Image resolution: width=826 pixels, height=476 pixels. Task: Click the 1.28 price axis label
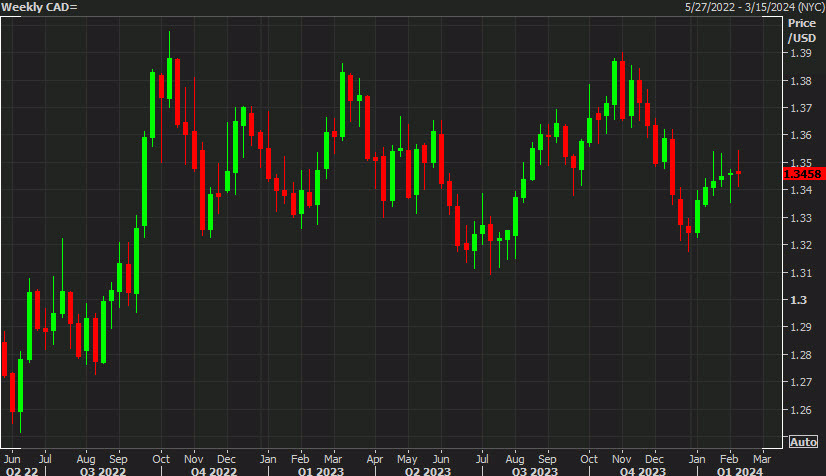(801, 355)
